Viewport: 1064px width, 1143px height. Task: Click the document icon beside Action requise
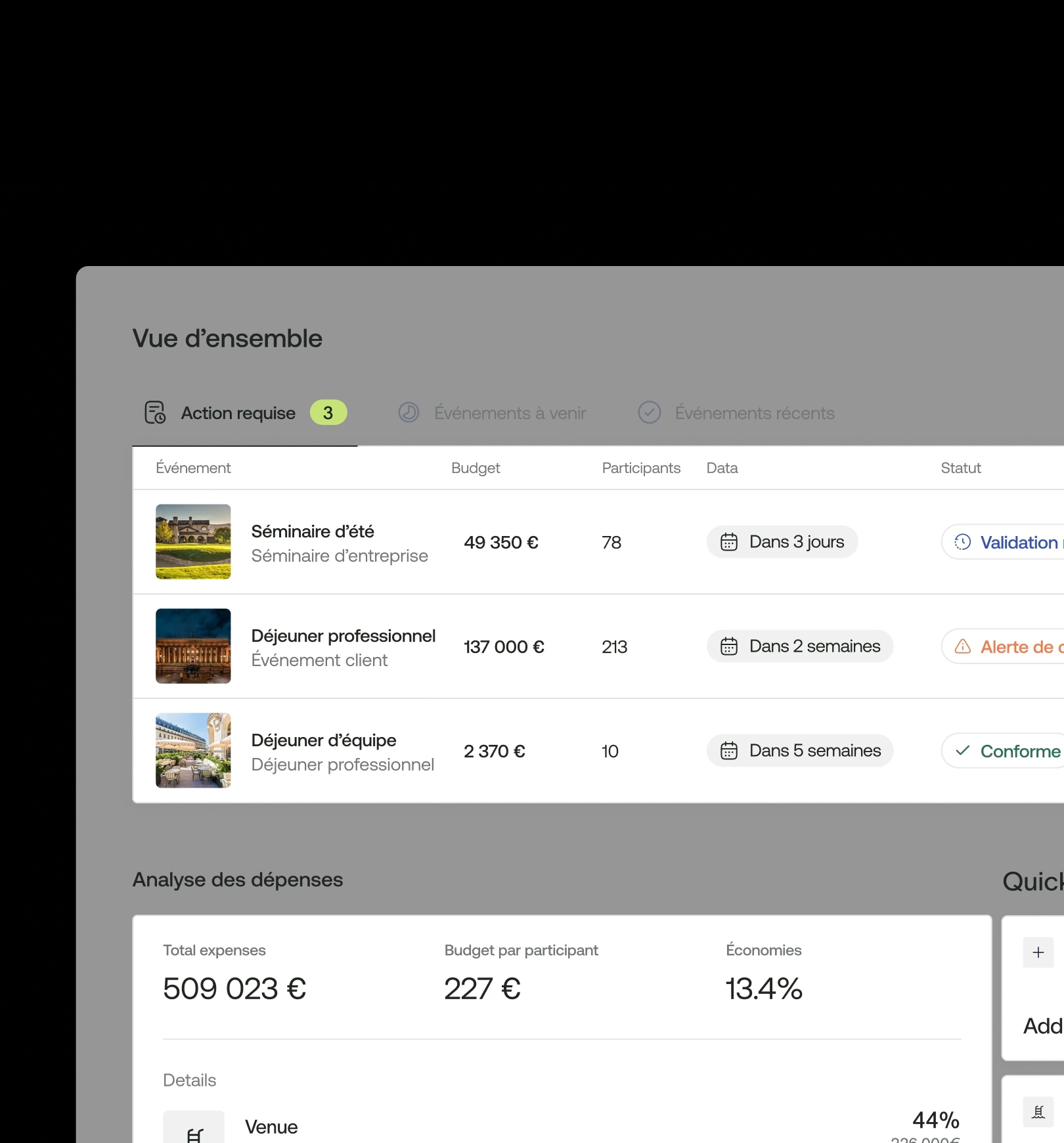153,413
